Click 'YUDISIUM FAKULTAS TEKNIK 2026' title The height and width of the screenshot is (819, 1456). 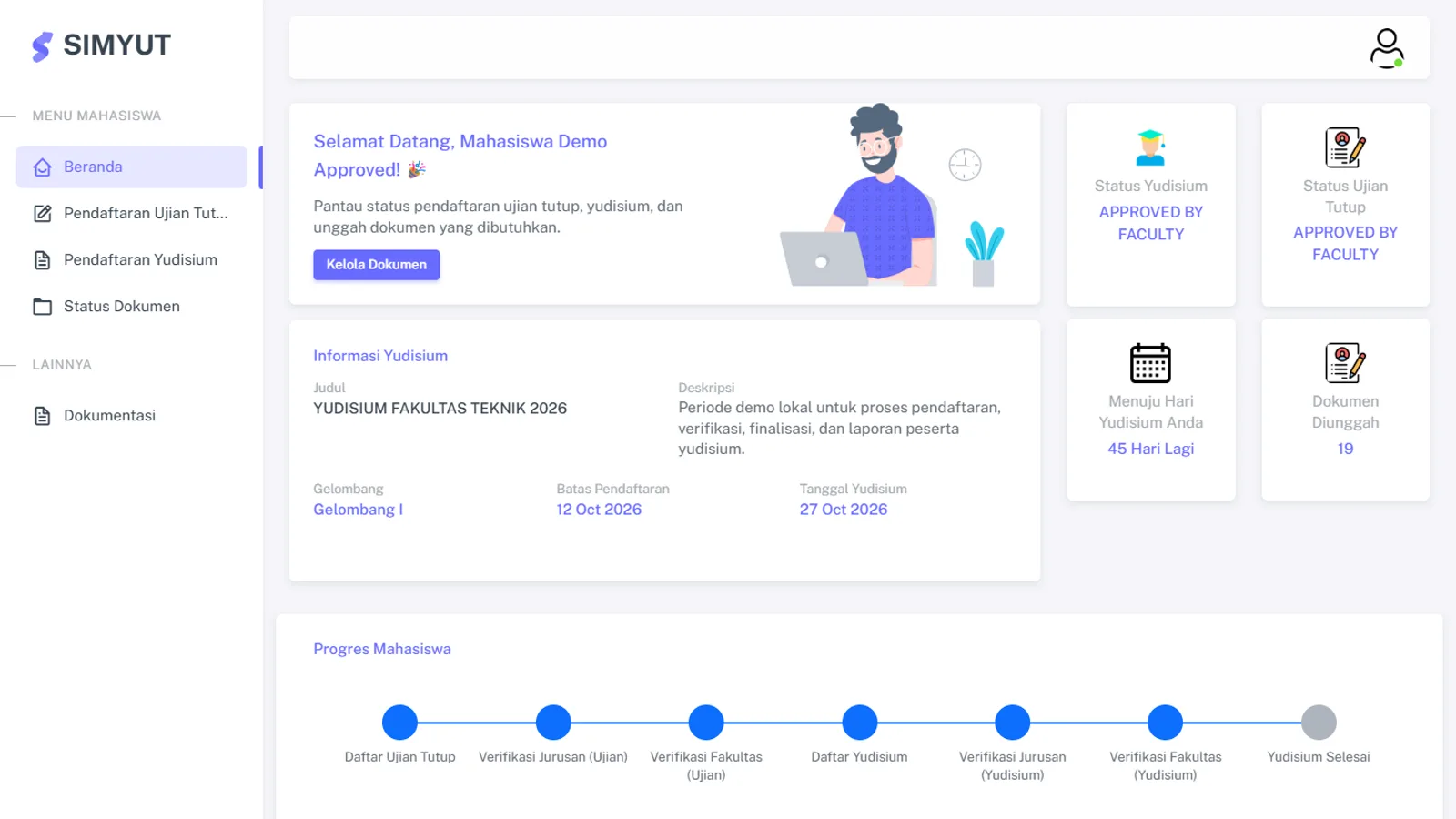point(440,409)
